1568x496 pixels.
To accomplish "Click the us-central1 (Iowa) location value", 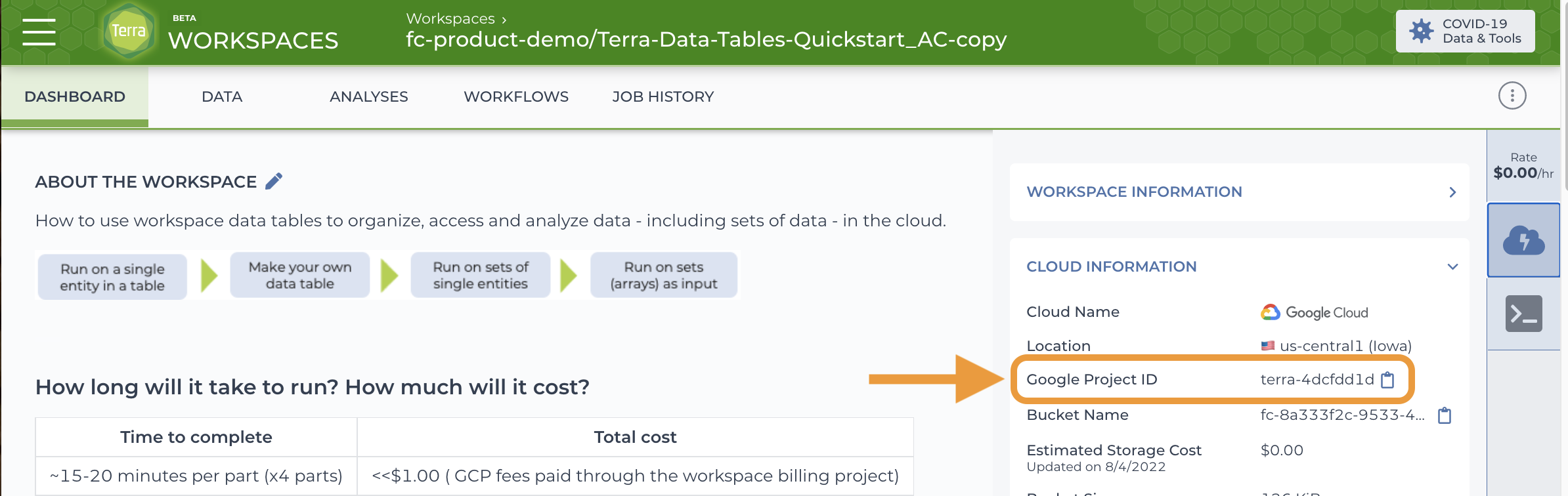I will (x=1336, y=346).
